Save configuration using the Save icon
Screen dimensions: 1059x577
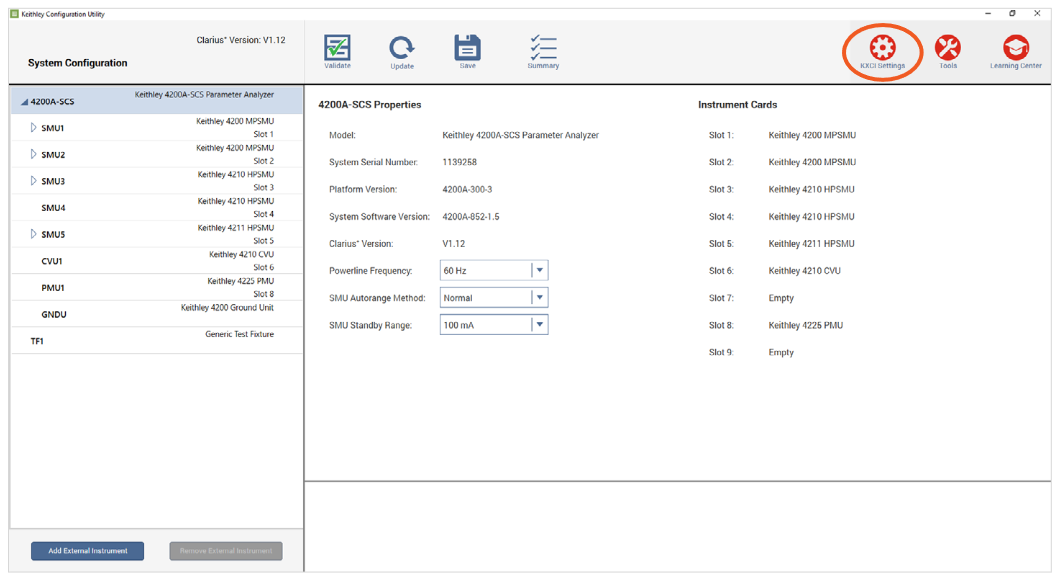[467, 49]
